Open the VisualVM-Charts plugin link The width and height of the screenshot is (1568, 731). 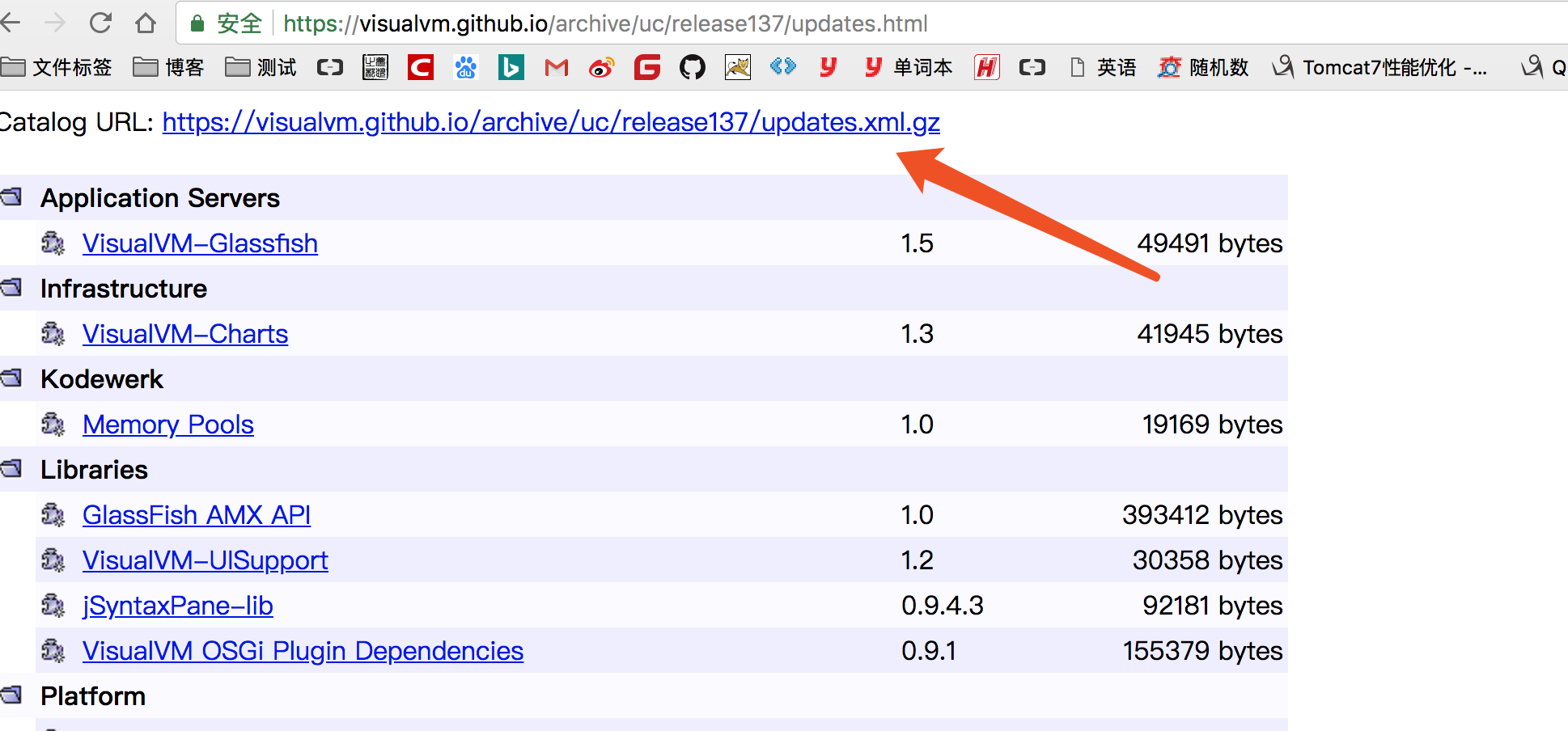pos(185,334)
